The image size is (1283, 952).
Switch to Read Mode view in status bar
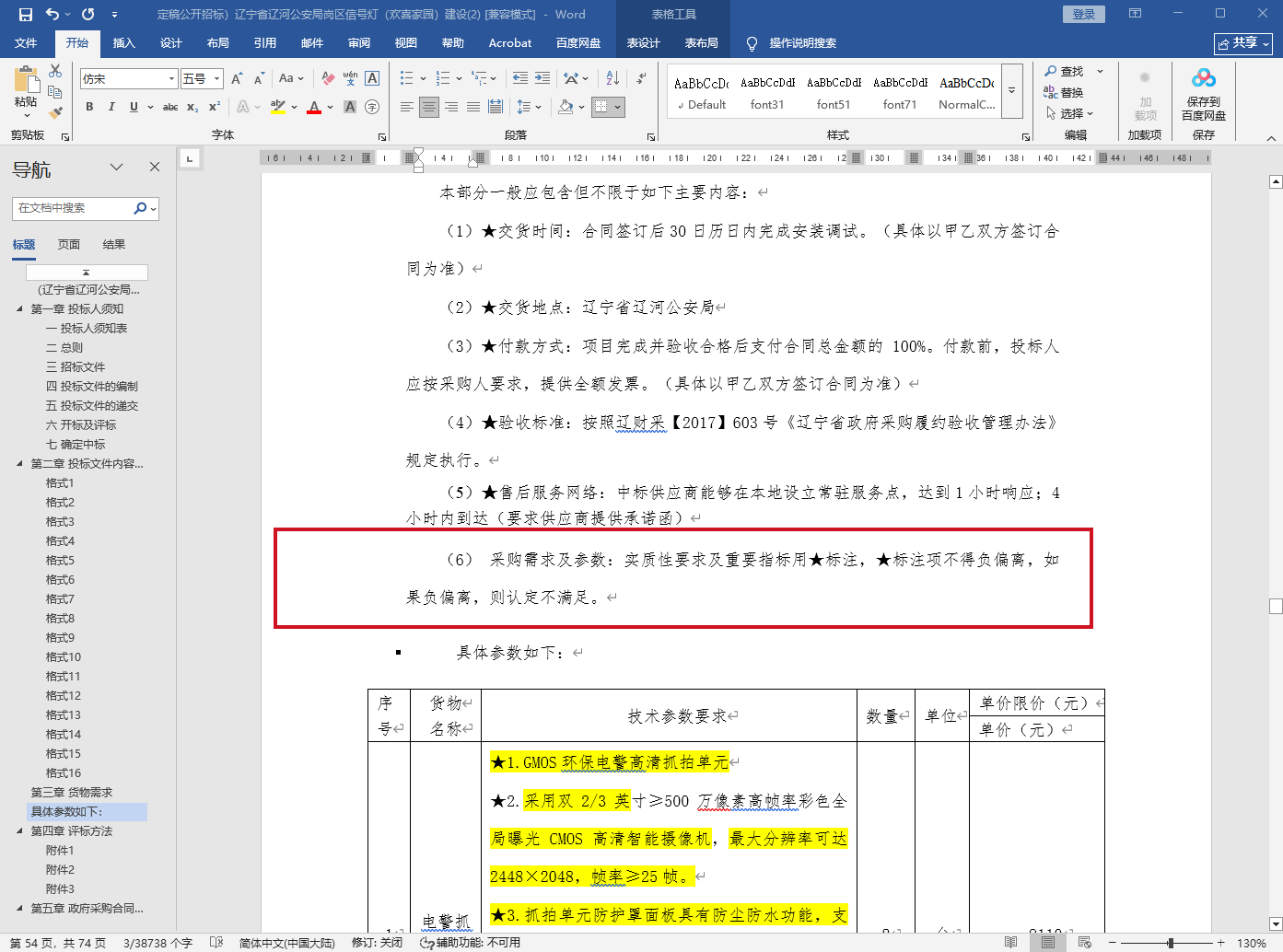1011,943
